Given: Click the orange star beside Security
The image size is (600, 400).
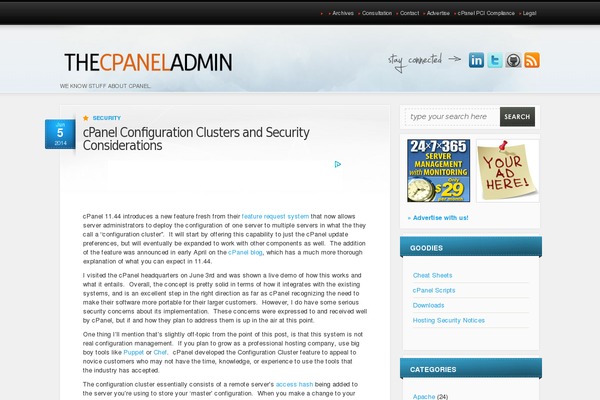Looking at the screenshot, I should pyautogui.click(x=86, y=118).
